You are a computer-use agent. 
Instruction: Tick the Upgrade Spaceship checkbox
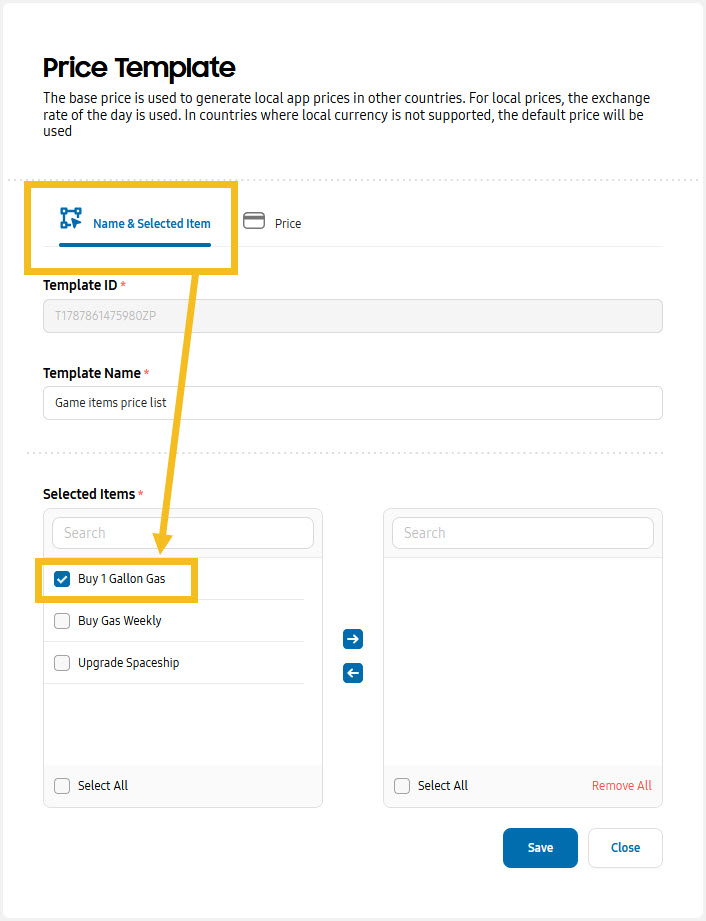point(62,663)
